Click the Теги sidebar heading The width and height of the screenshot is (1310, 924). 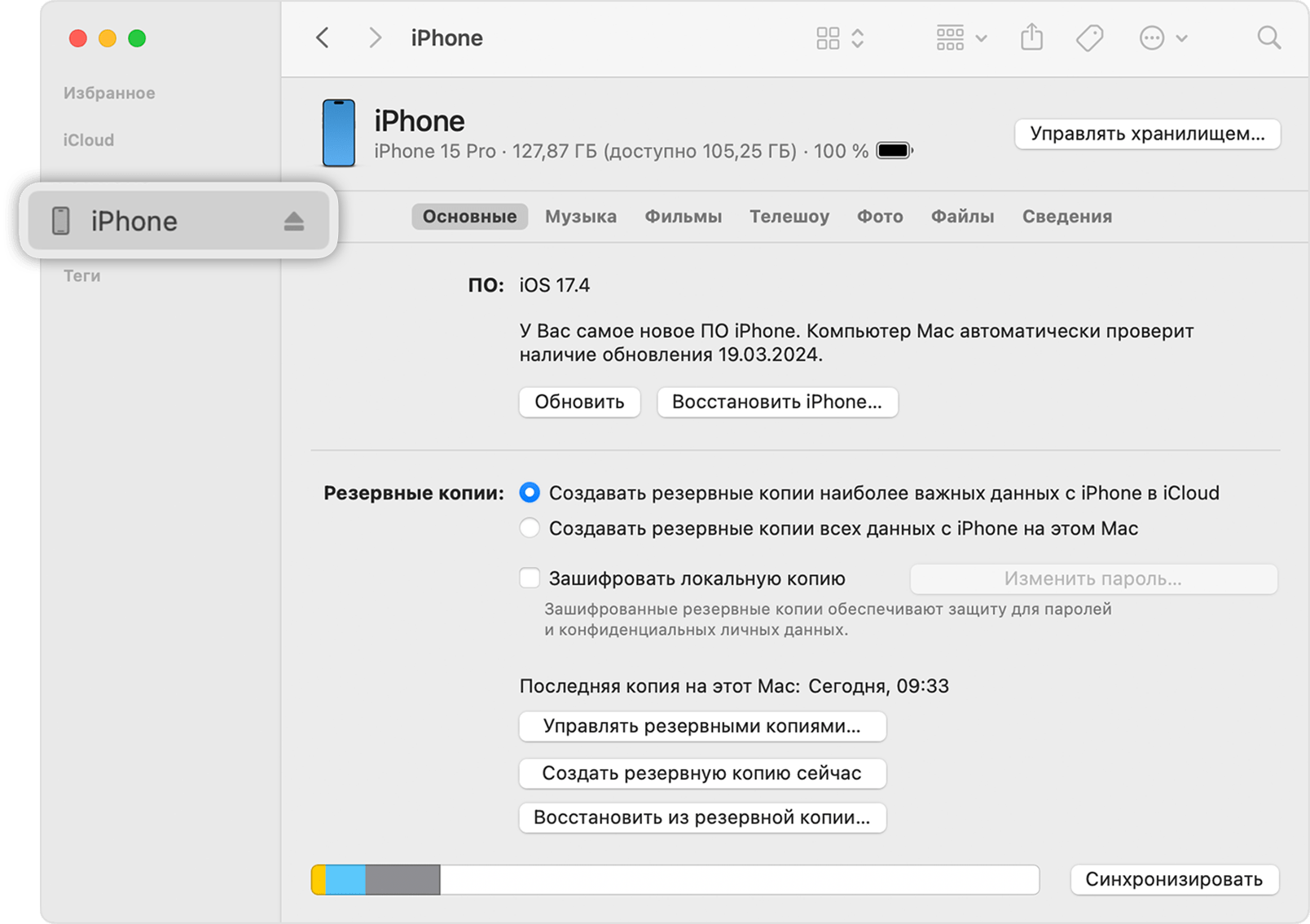click(82, 275)
